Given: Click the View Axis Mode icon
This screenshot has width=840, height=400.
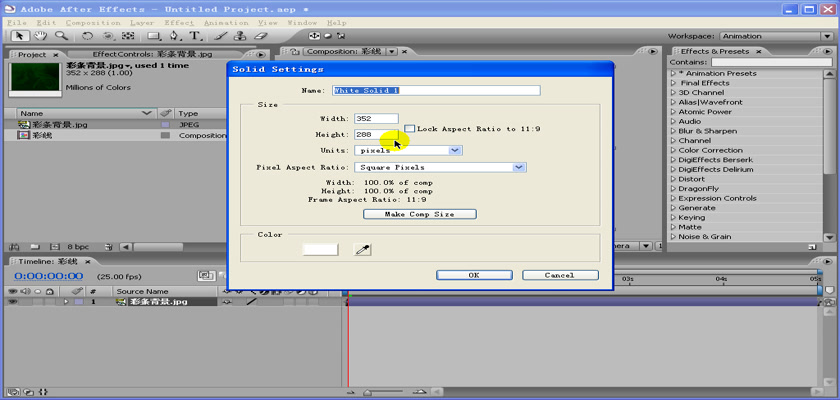Looking at the screenshot, I should pyautogui.click(x=341, y=36).
